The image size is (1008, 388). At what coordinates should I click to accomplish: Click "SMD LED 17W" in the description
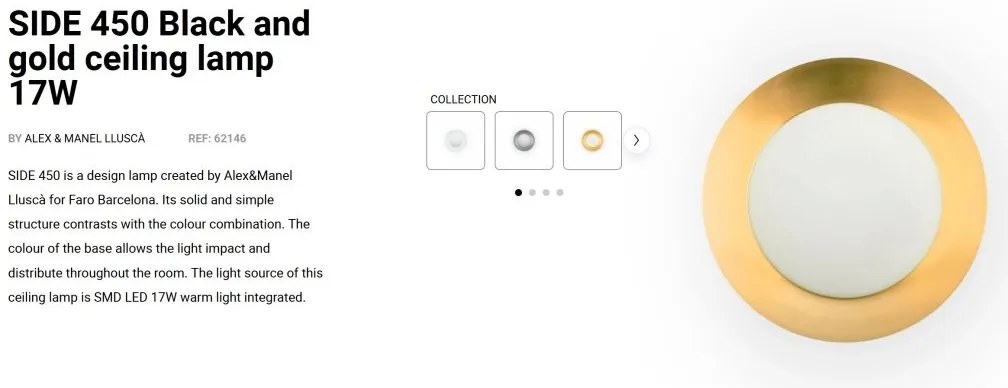[136, 297]
